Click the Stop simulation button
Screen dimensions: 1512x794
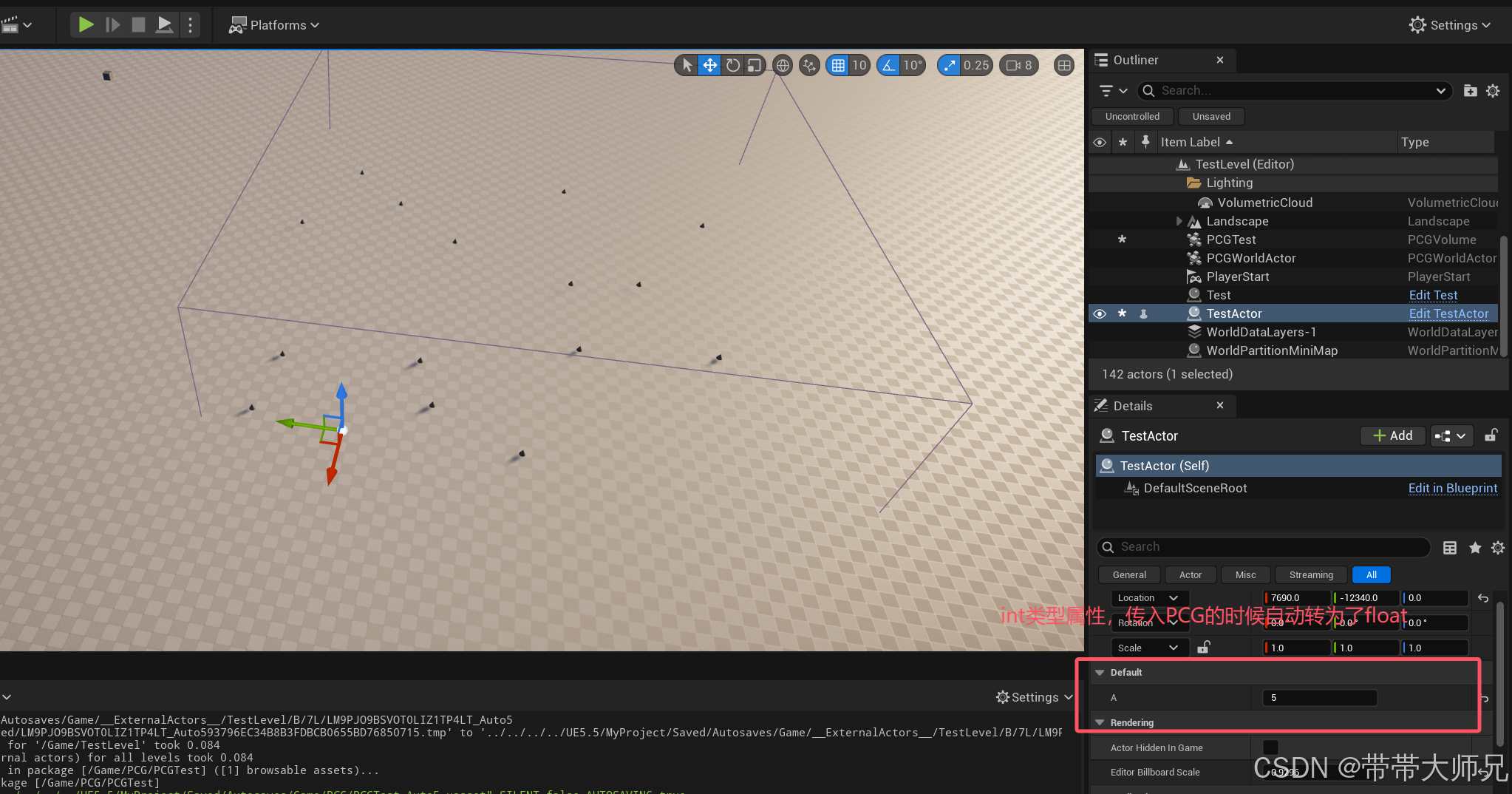tap(138, 24)
